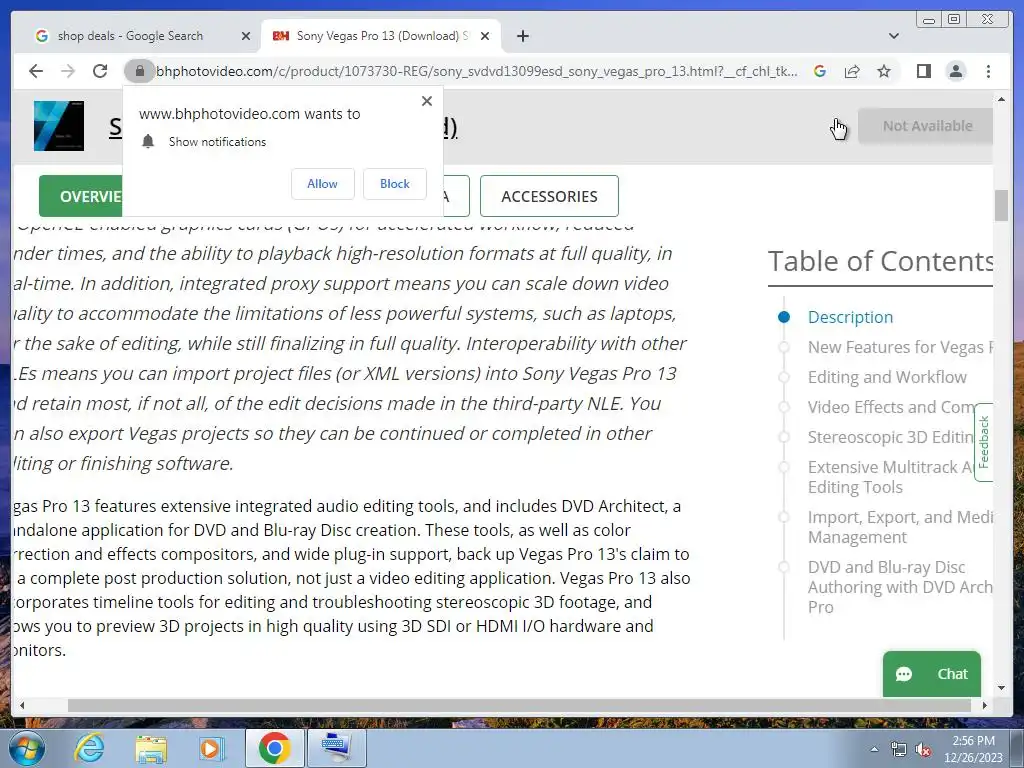1024x768 pixels.
Task: Go to New Features for Vegas section
Action: [900, 347]
